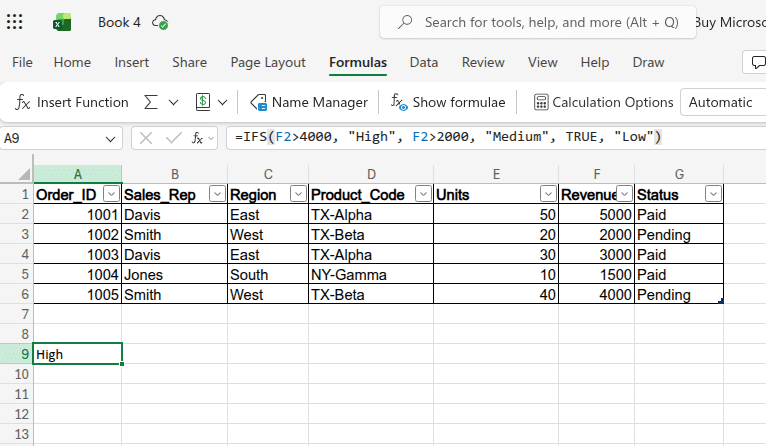Click the Calculation Options button
Screen dimensions: 766x446
tap(603, 102)
